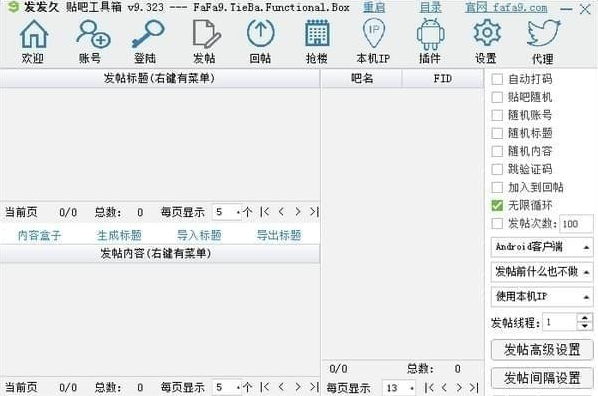Click the 发帖标题(右键有菜单) column header
This screenshot has width=598, height=396.
pyautogui.click(x=160, y=79)
